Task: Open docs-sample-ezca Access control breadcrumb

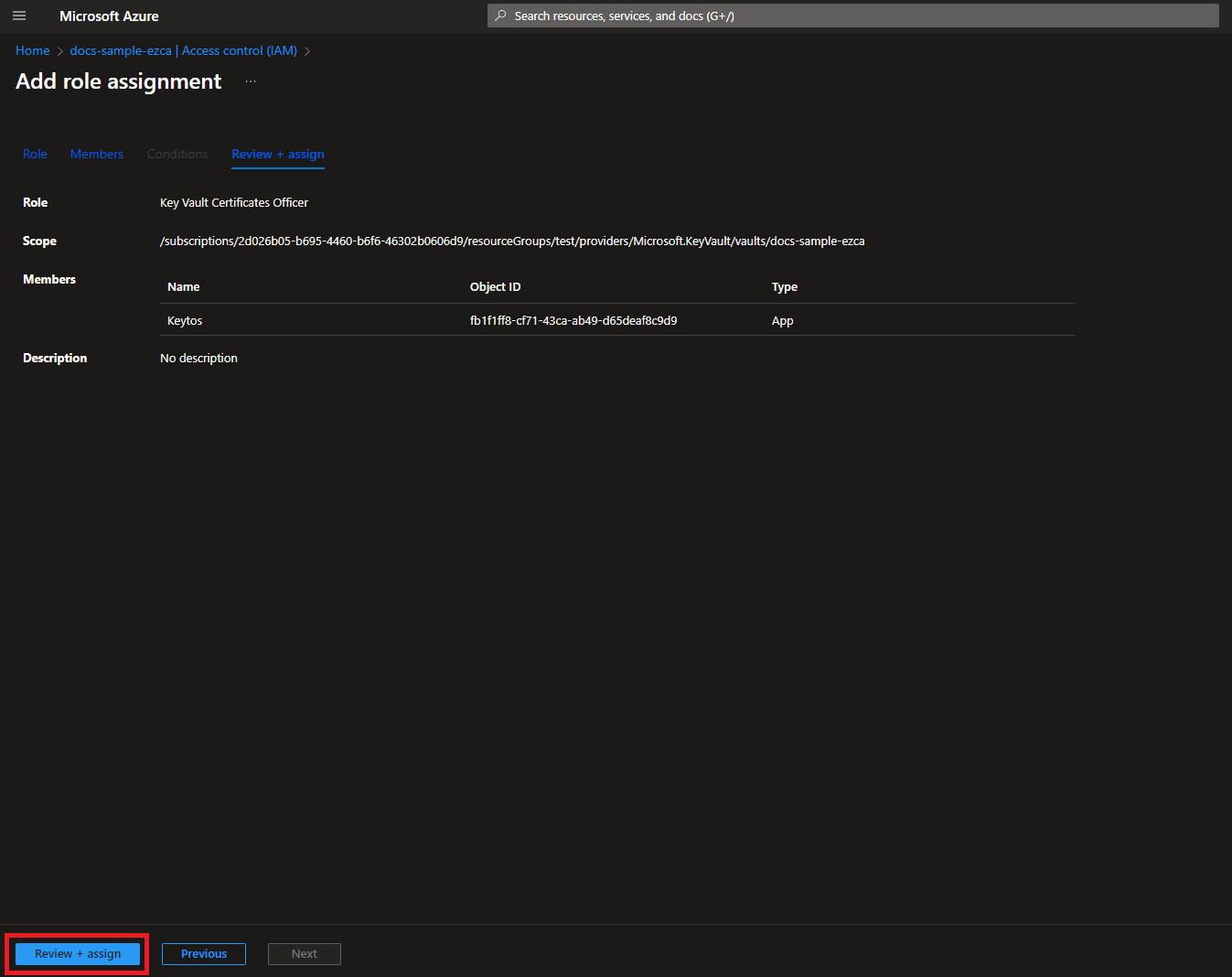Action: point(184,50)
